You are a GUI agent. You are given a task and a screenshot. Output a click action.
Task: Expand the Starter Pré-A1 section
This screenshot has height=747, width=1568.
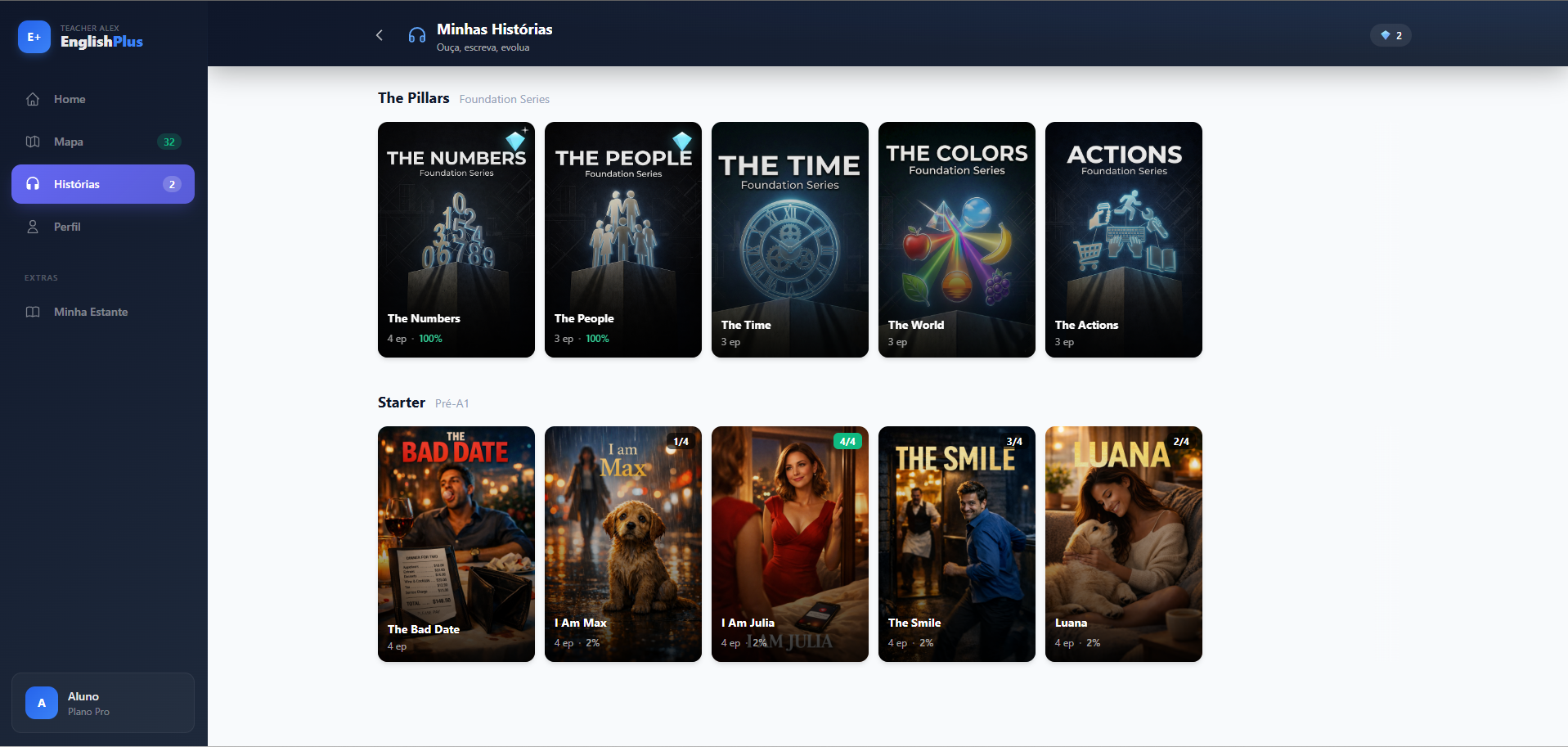pyautogui.click(x=401, y=403)
